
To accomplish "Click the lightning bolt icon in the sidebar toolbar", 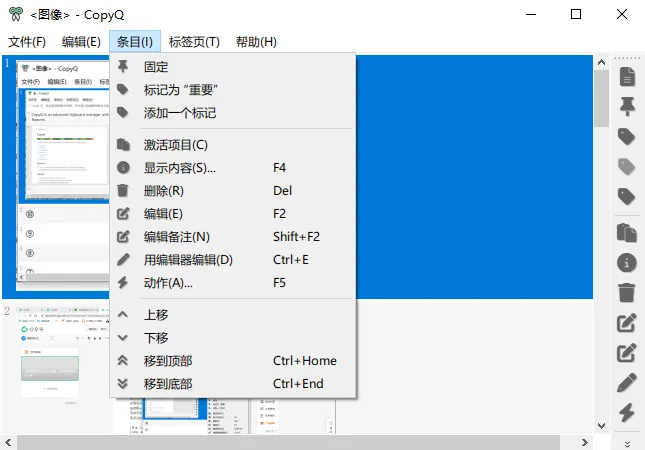I will [627, 413].
